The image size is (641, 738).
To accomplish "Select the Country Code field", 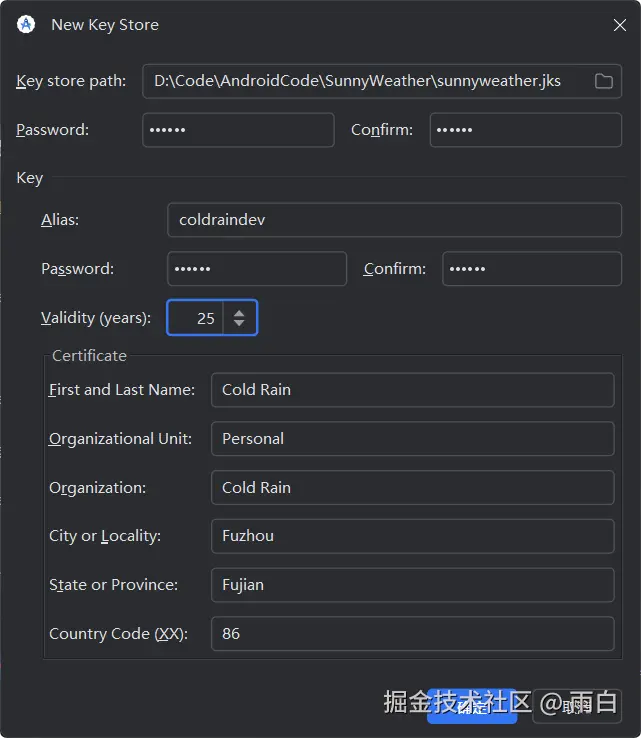I will (x=412, y=634).
